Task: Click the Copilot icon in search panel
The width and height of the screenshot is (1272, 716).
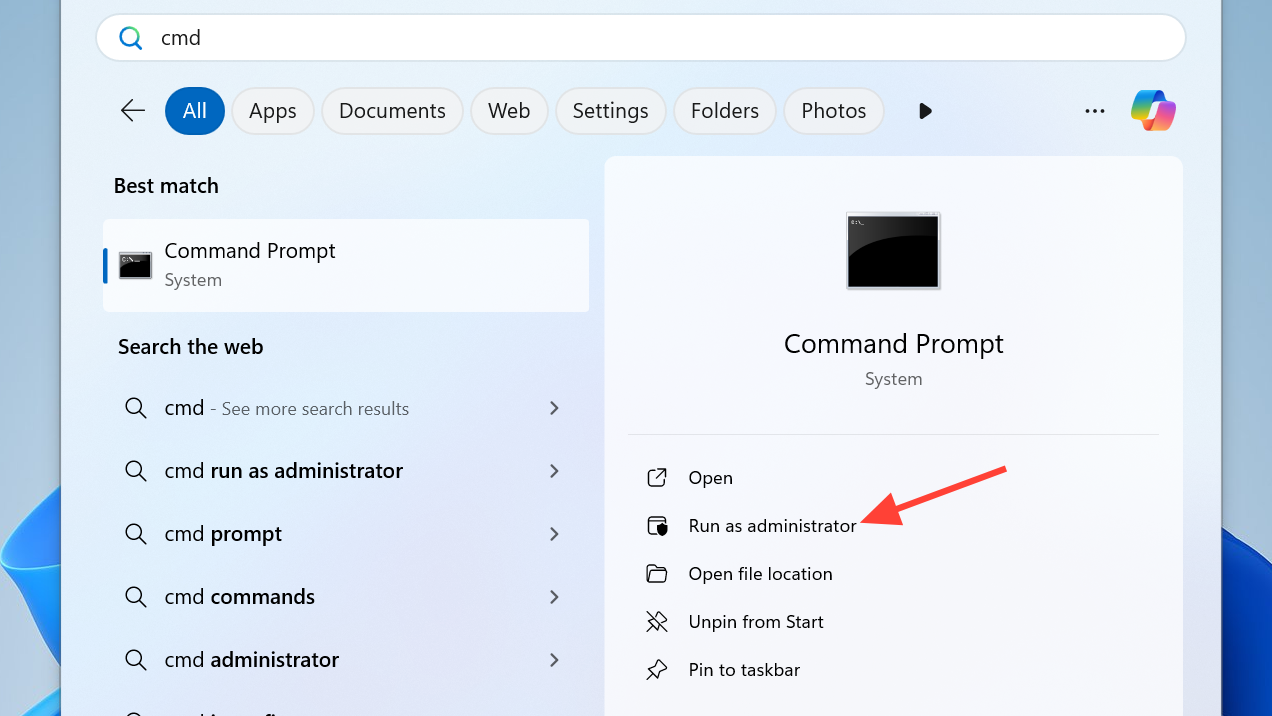Action: [x=1153, y=110]
